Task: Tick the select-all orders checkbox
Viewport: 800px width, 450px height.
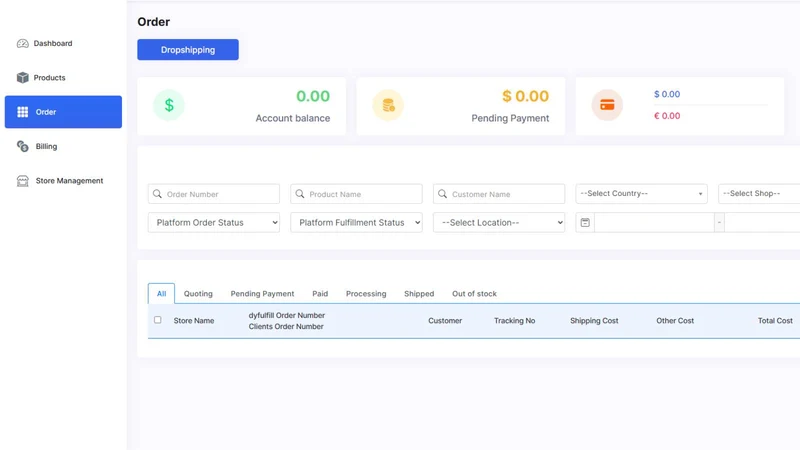Action: click(158, 320)
